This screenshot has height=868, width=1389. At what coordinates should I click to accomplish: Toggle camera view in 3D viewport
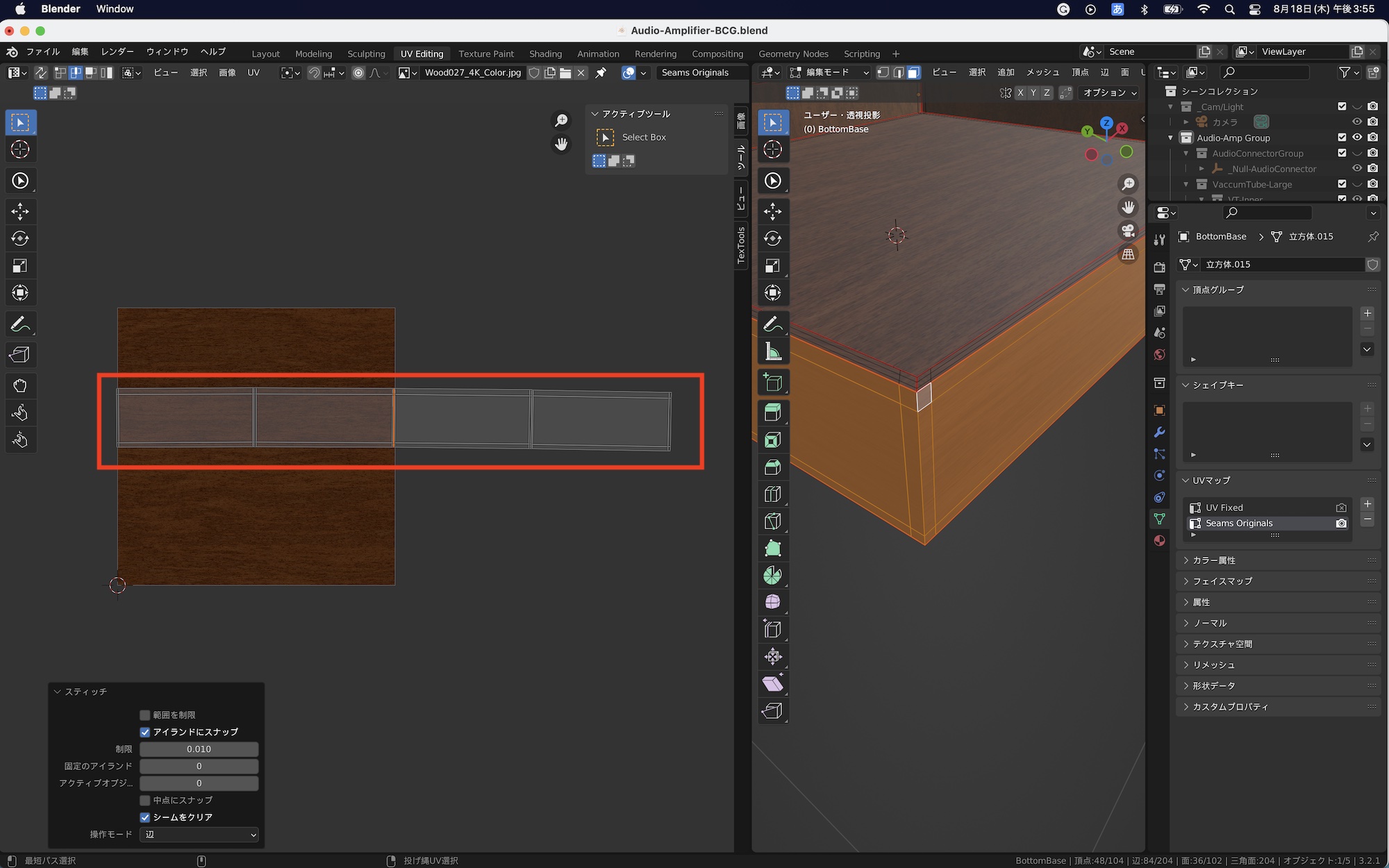[x=1128, y=231]
